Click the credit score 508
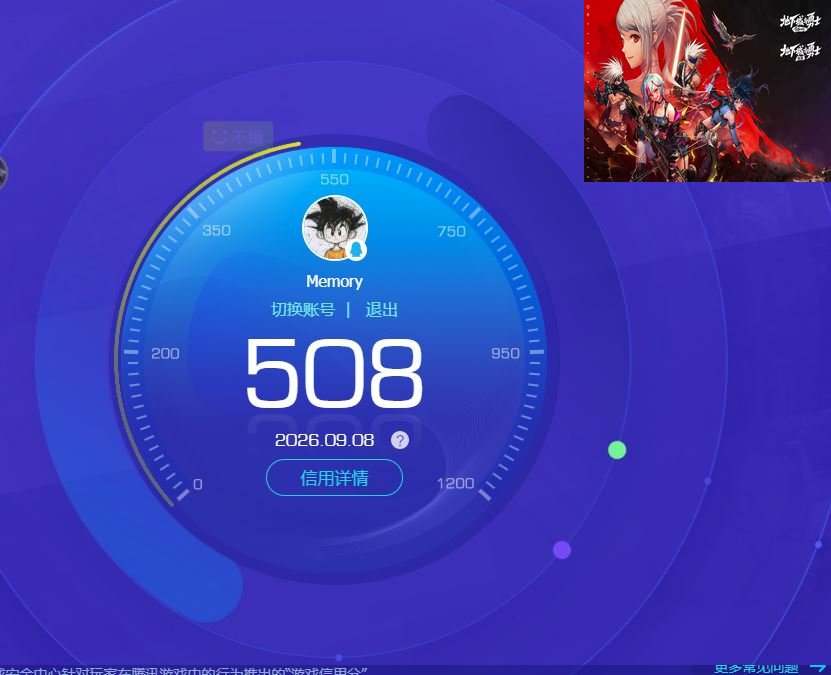Viewport: 831px width, 675px height. (334, 373)
